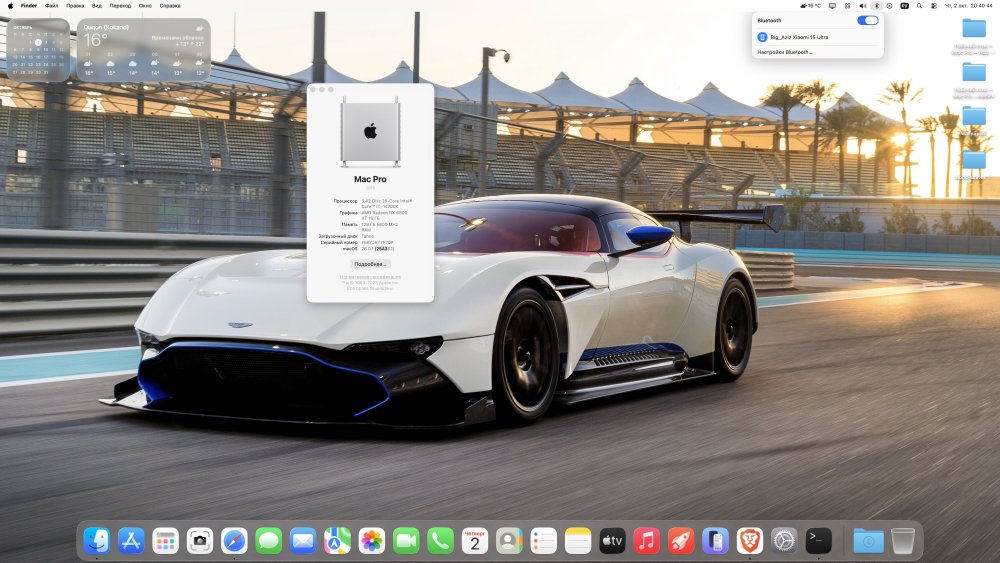Open the Правка menu

pyautogui.click(x=75, y=6)
